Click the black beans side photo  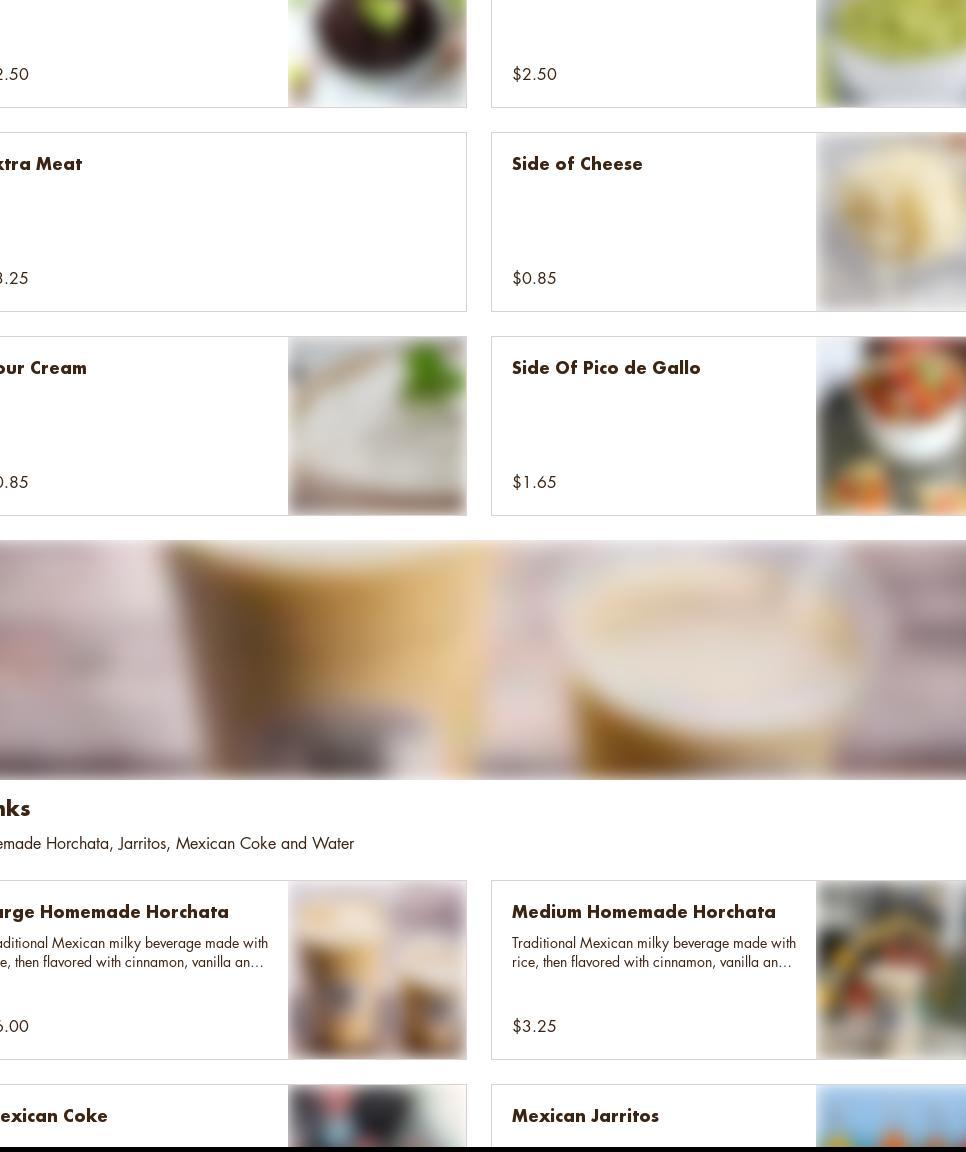tap(377, 53)
